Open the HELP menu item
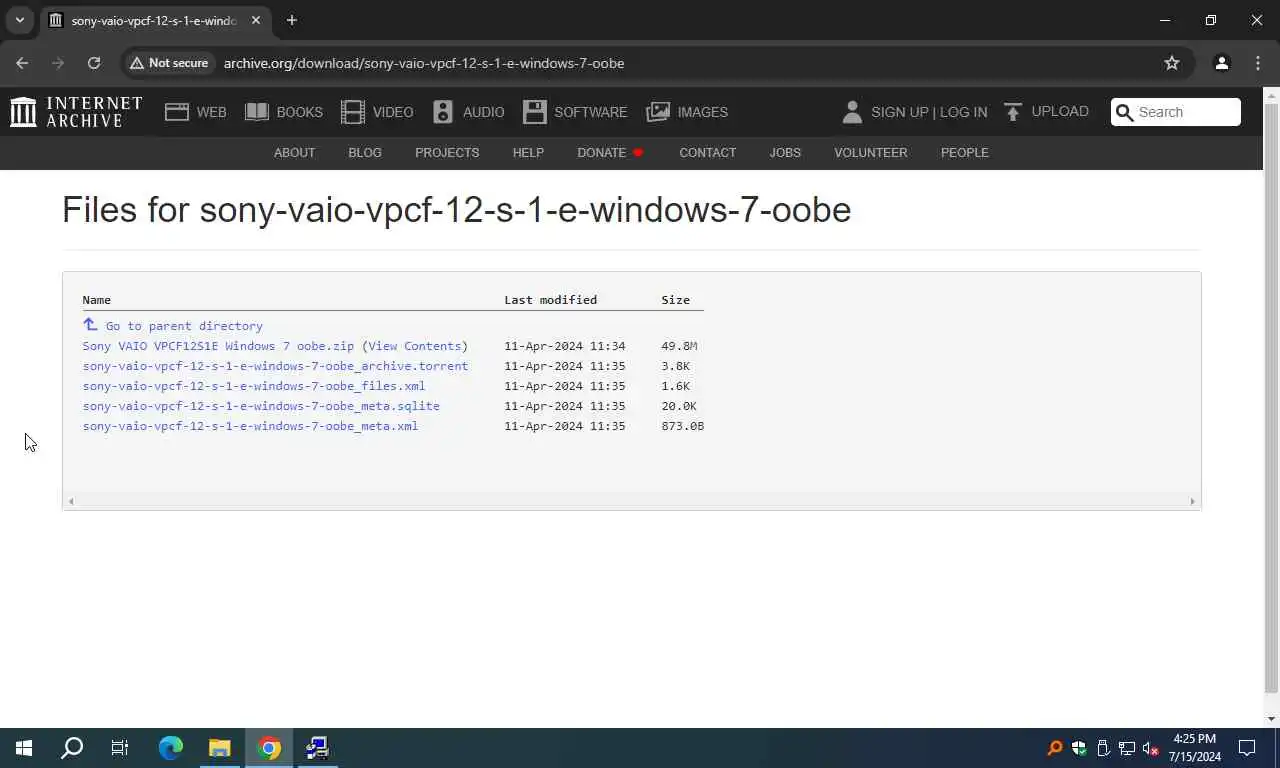 pos(528,153)
